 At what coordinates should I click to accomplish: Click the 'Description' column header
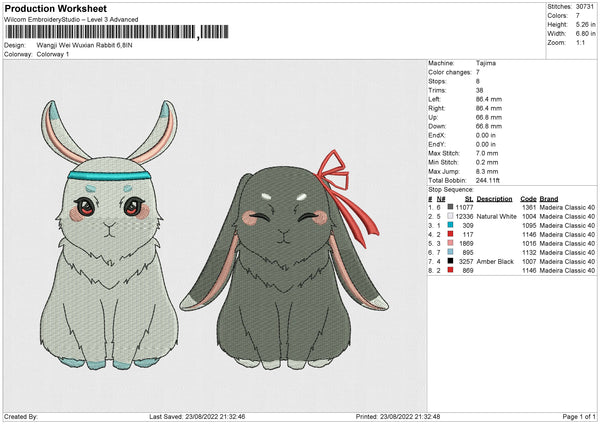click(x=494, y=199)
